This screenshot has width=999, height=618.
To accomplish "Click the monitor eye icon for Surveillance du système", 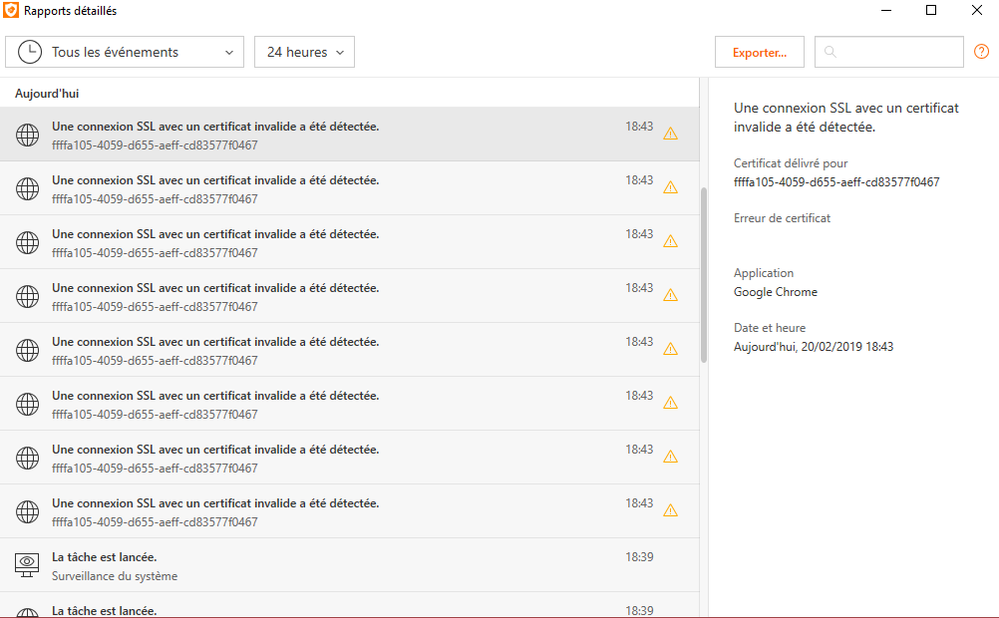I will tap(28, 565).
